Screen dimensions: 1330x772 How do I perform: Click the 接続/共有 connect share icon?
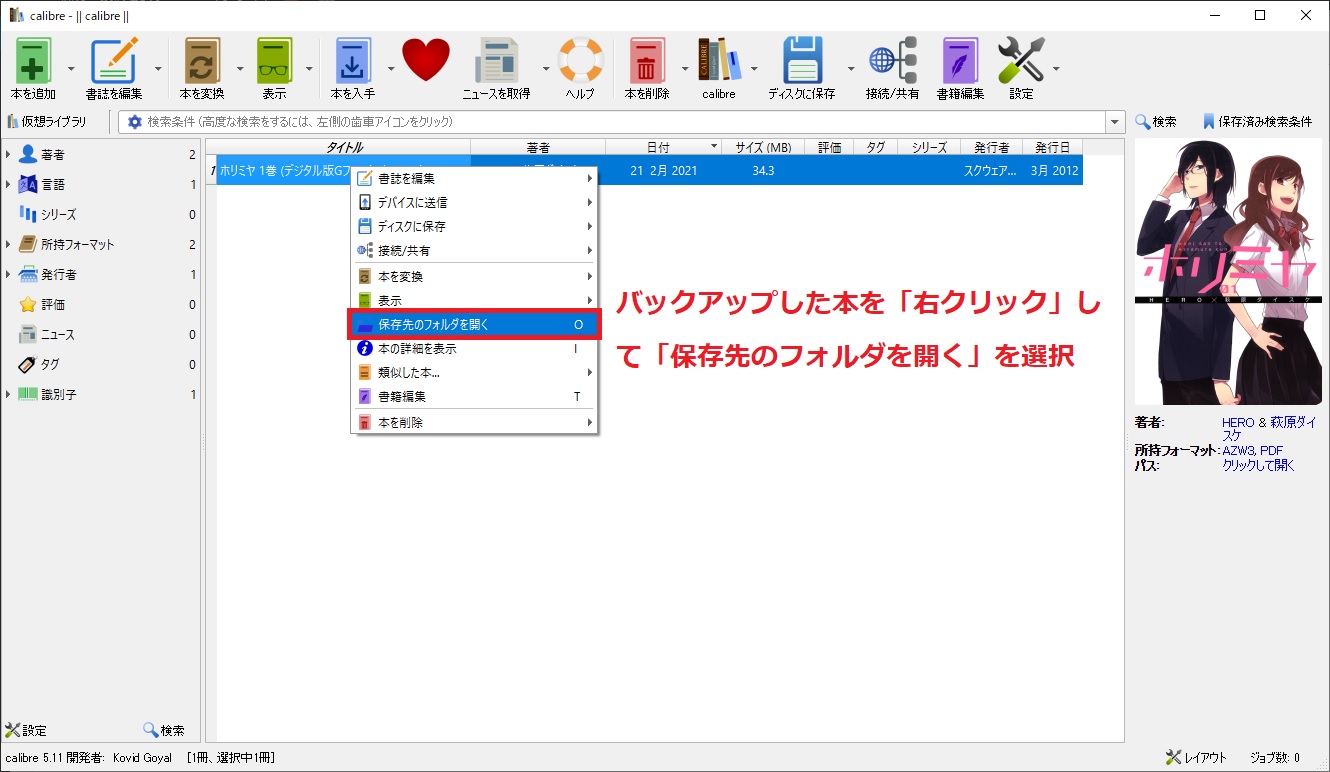(x=892, y=62)
